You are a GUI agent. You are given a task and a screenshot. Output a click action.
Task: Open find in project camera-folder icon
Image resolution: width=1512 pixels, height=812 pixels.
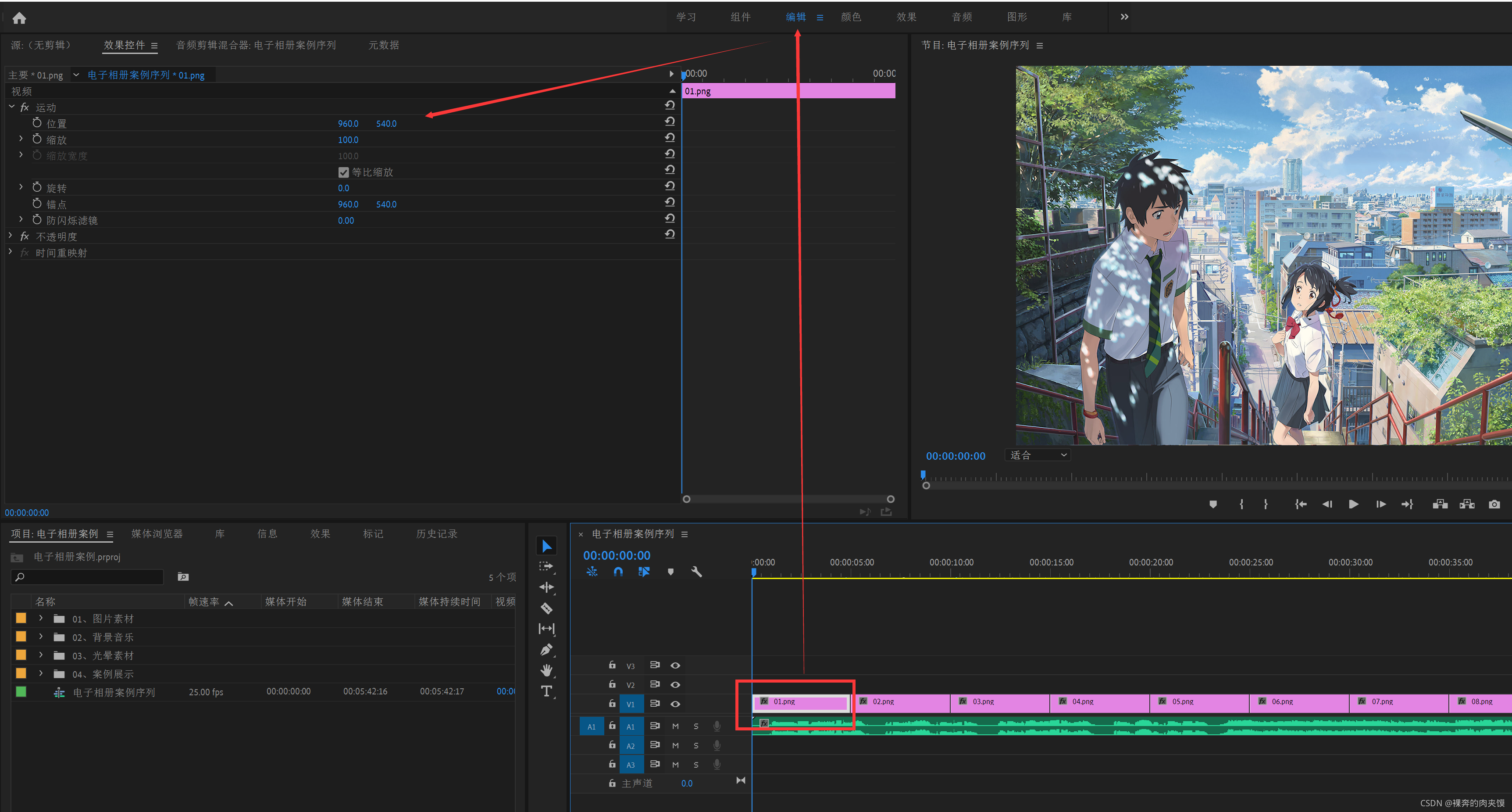(183, 577)
